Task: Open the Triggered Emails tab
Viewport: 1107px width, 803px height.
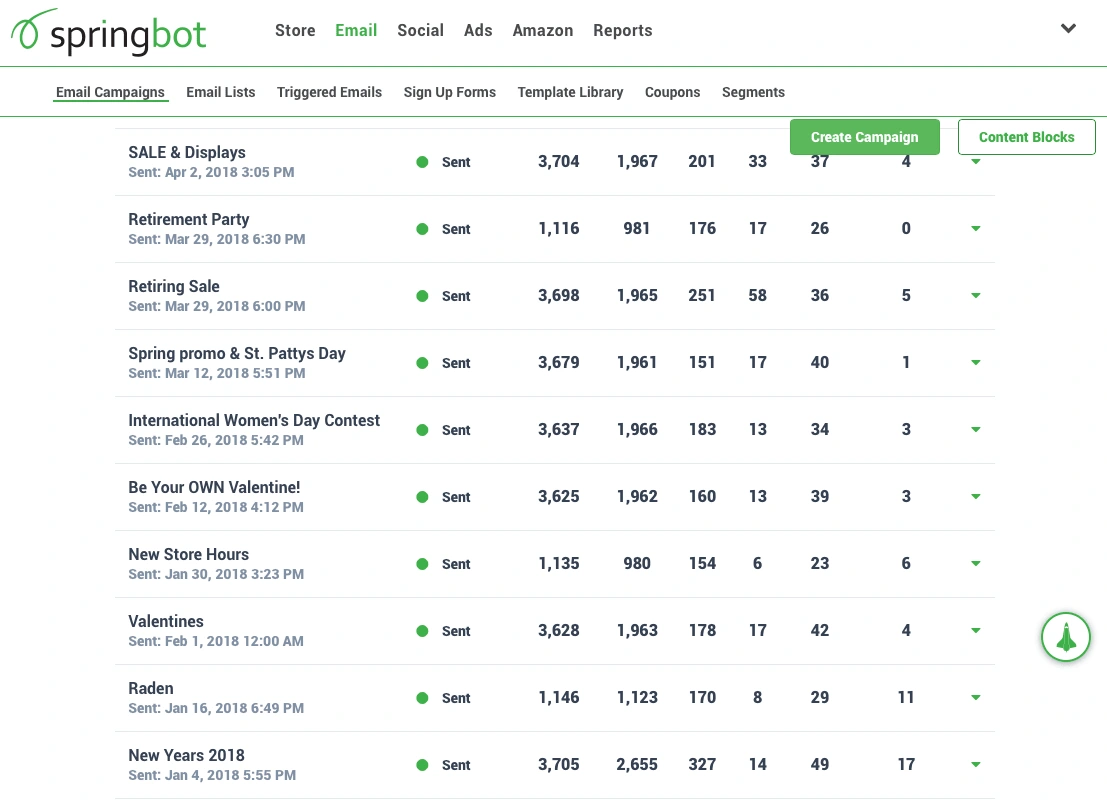Action: [329, 92]
